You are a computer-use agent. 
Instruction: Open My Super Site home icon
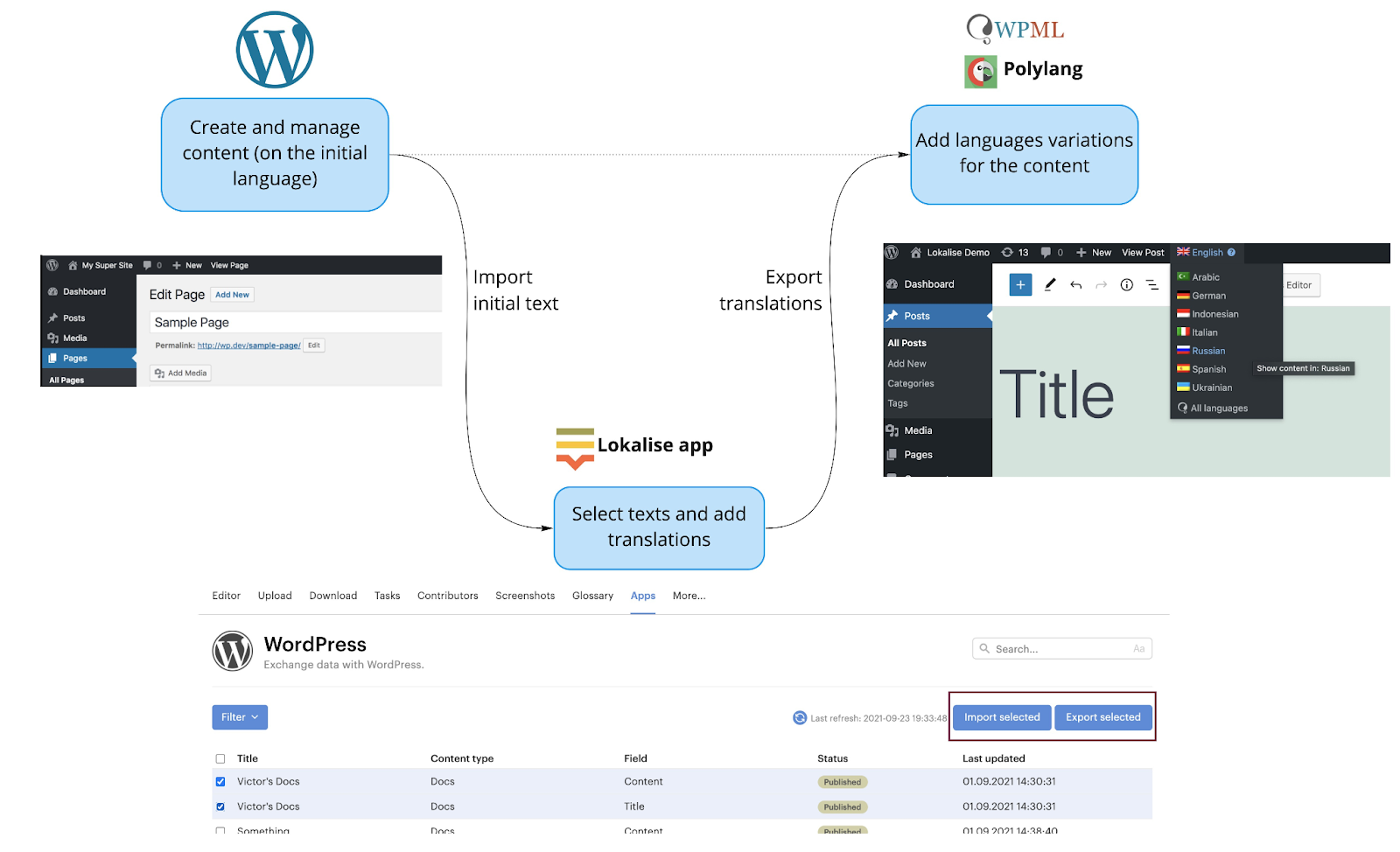click(73, 265)
